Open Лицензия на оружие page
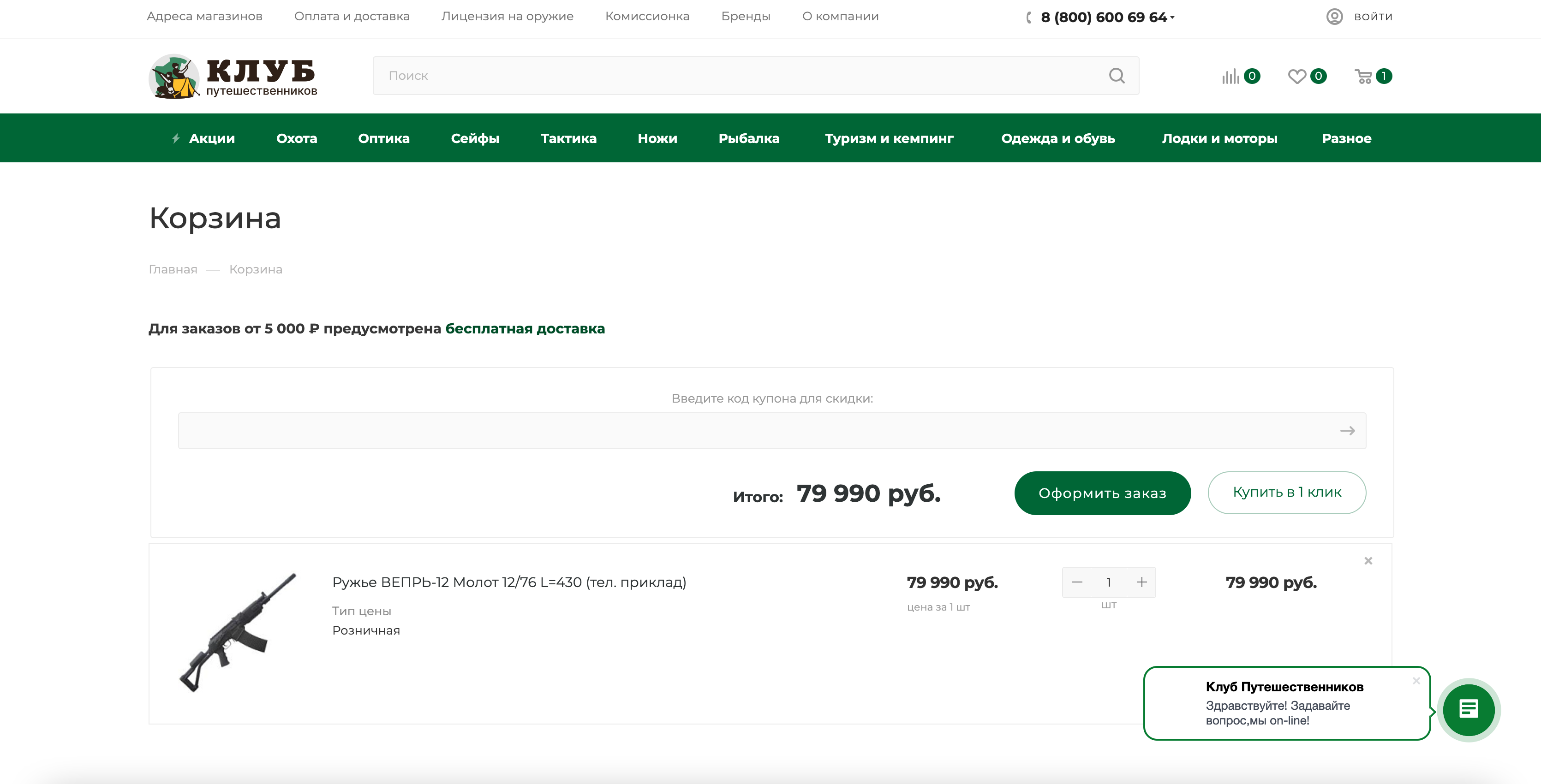 coord(508,16)
